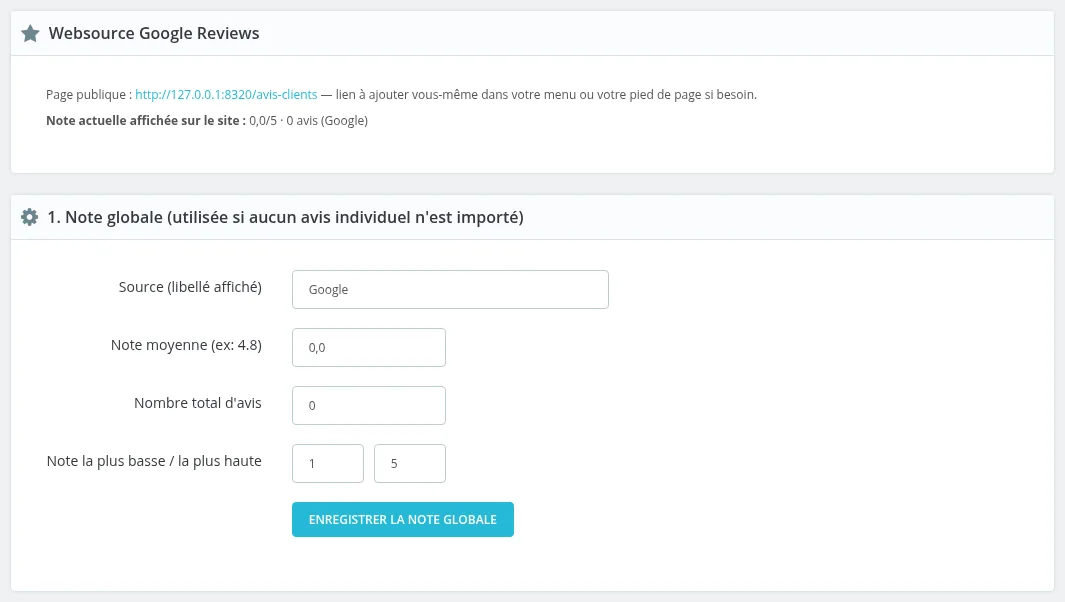Click the "Source (libellé affiché)" label
The width and height of the screenshot is (1065, 602).
(190, 287)
